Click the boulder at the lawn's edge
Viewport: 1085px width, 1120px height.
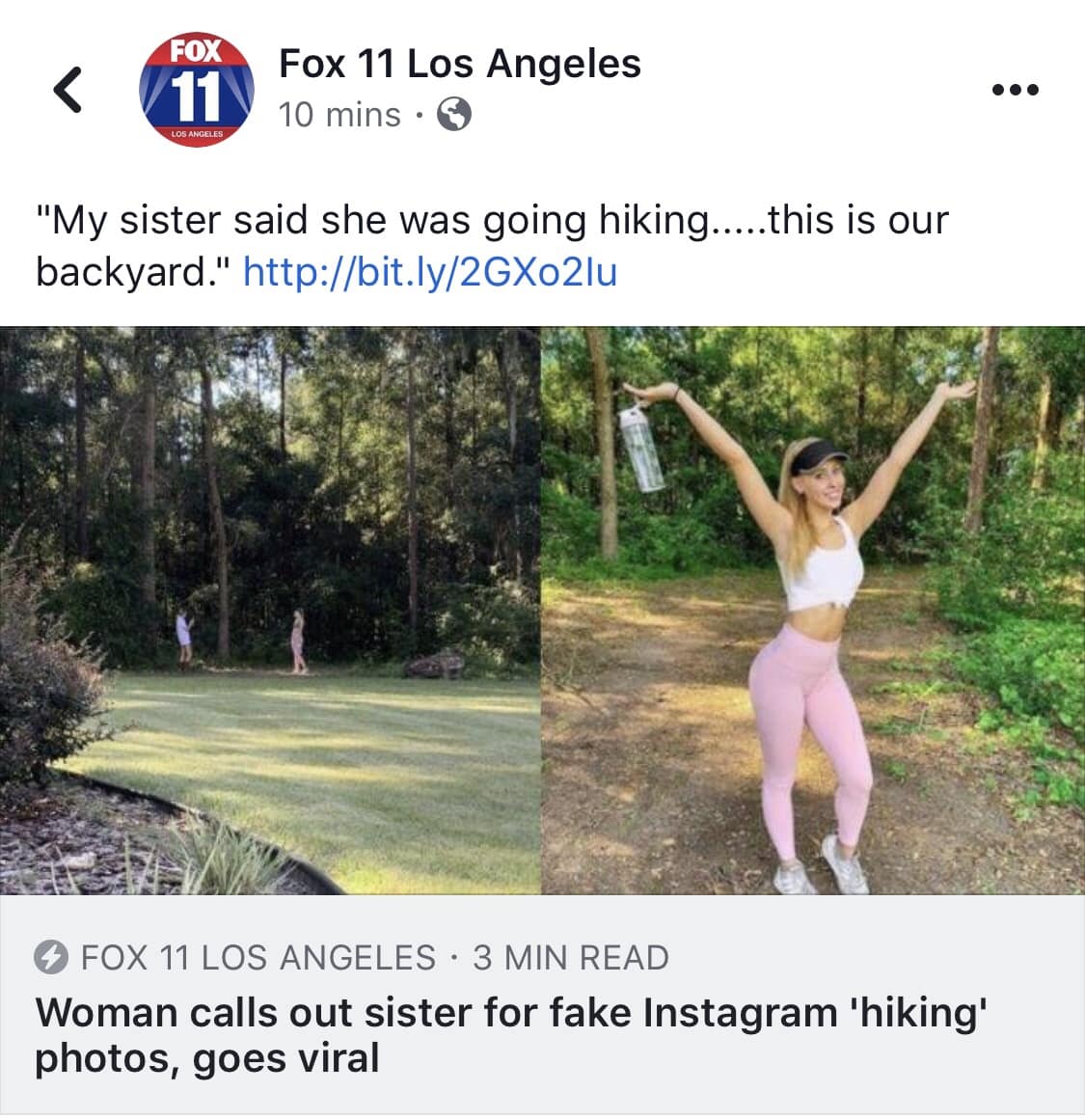pos(433,663)
